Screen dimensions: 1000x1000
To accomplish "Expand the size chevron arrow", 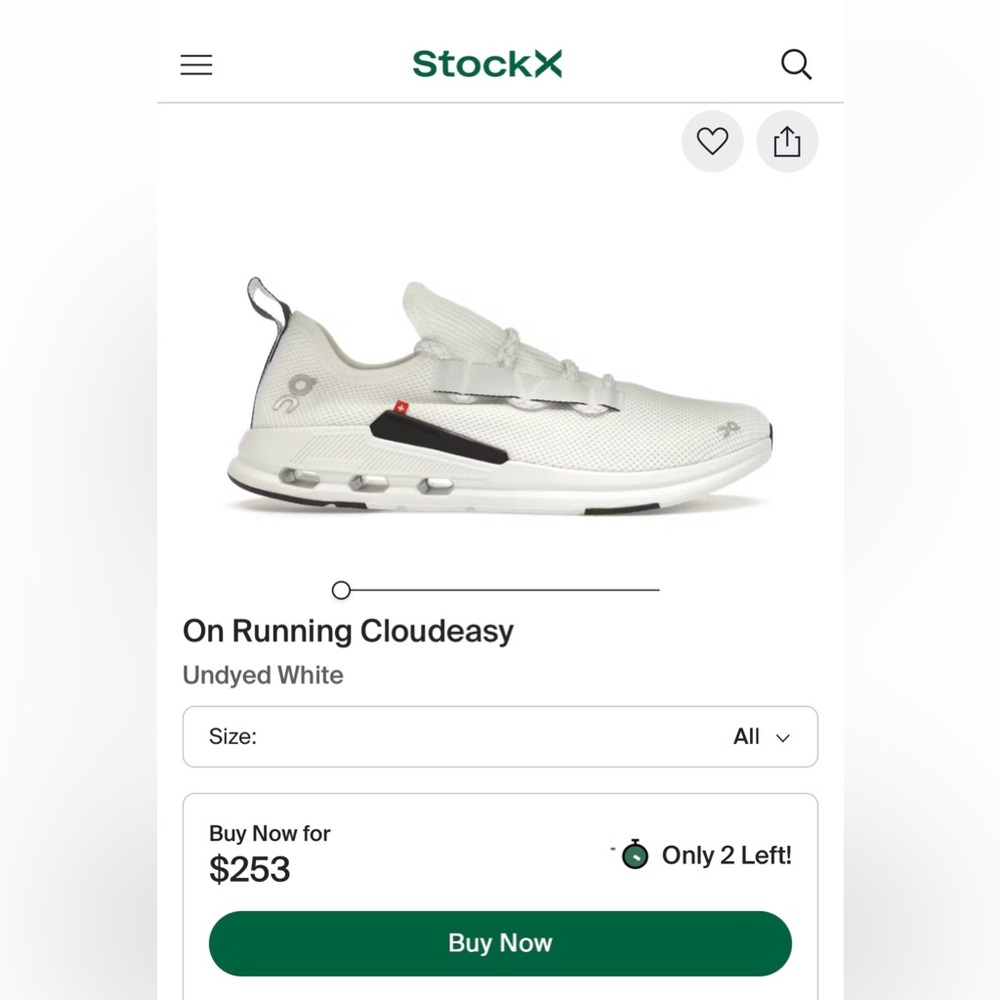I will (783, 738).
